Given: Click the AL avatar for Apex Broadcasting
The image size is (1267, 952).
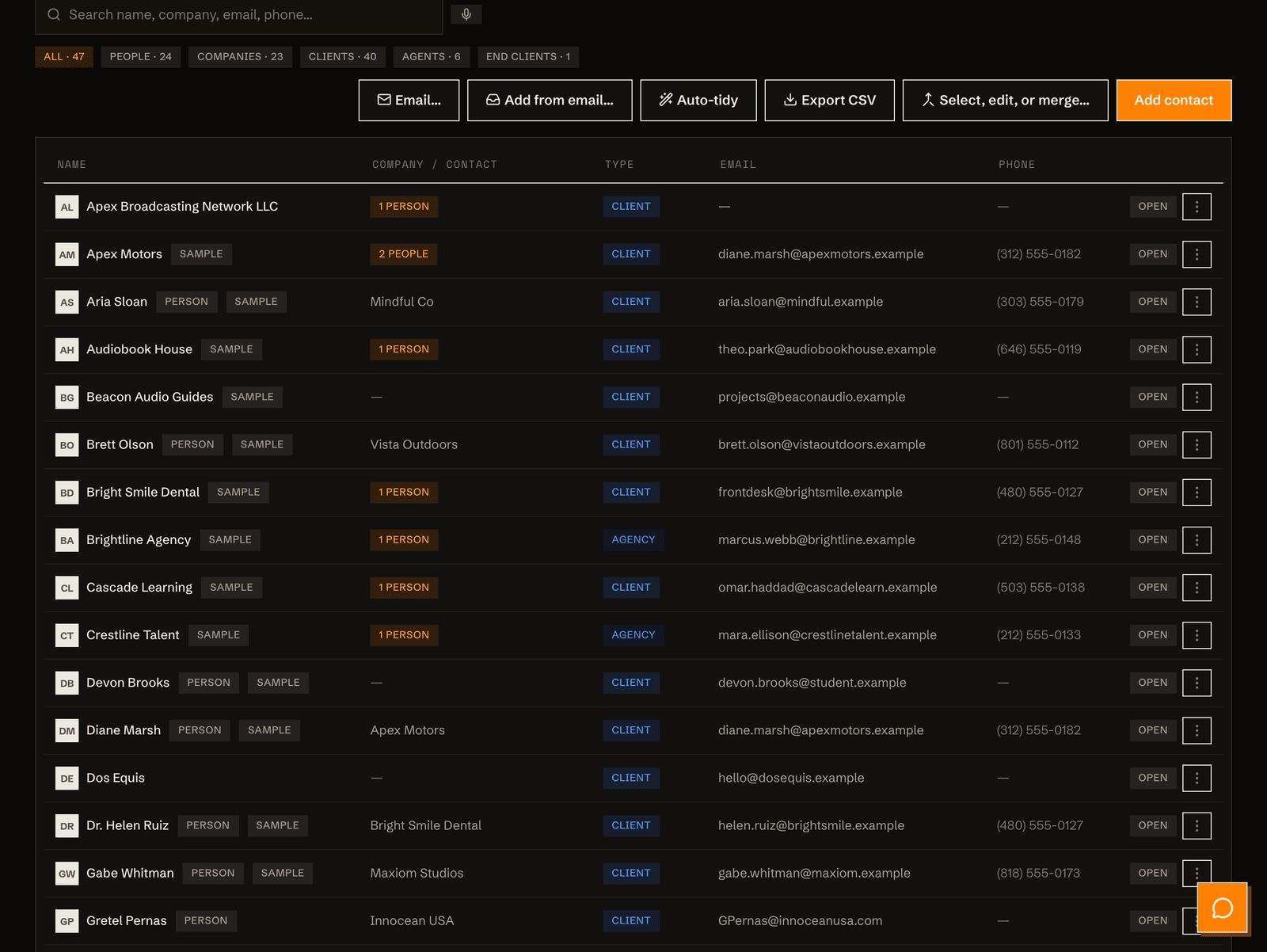Looking at the screenshot, I should (x=67, y=207).
